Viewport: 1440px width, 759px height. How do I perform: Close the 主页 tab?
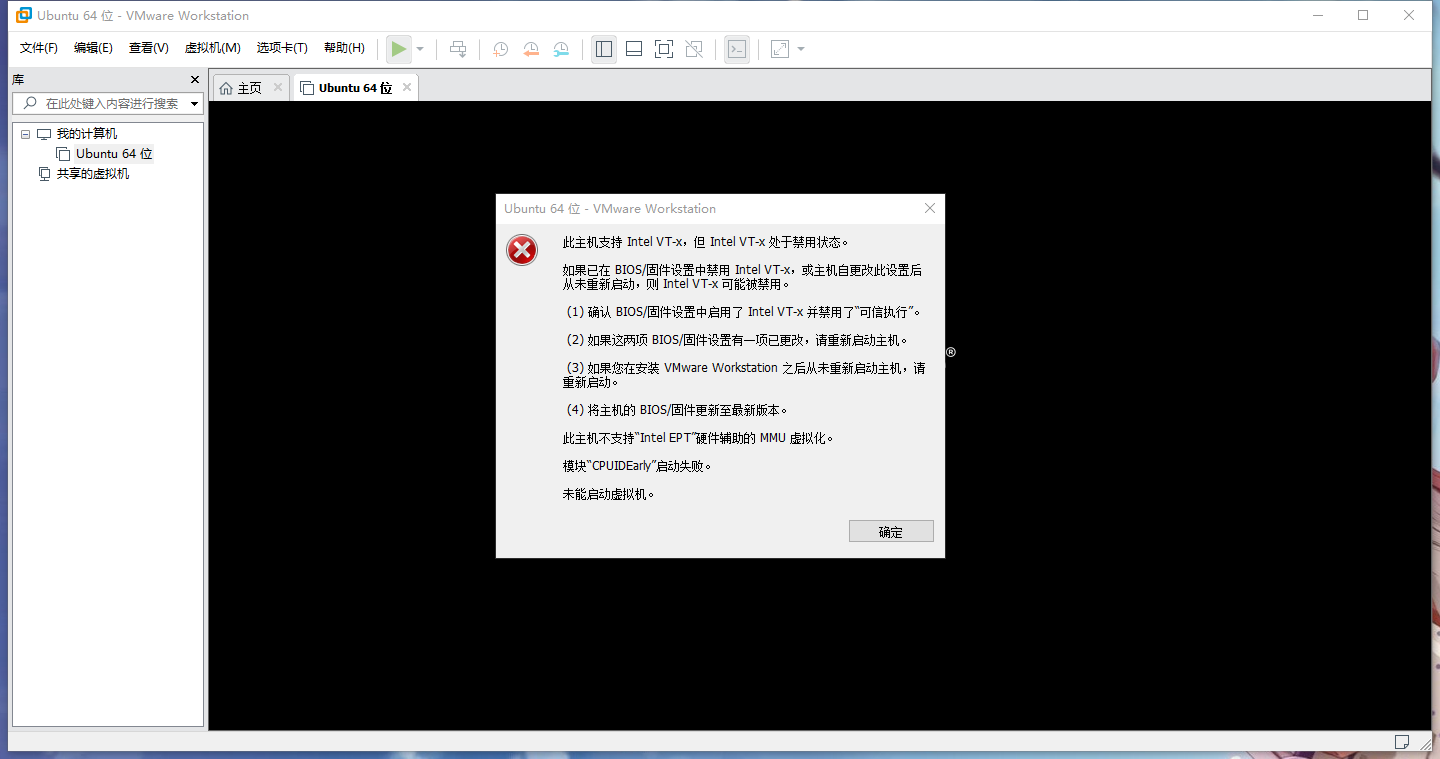[278, 87]
